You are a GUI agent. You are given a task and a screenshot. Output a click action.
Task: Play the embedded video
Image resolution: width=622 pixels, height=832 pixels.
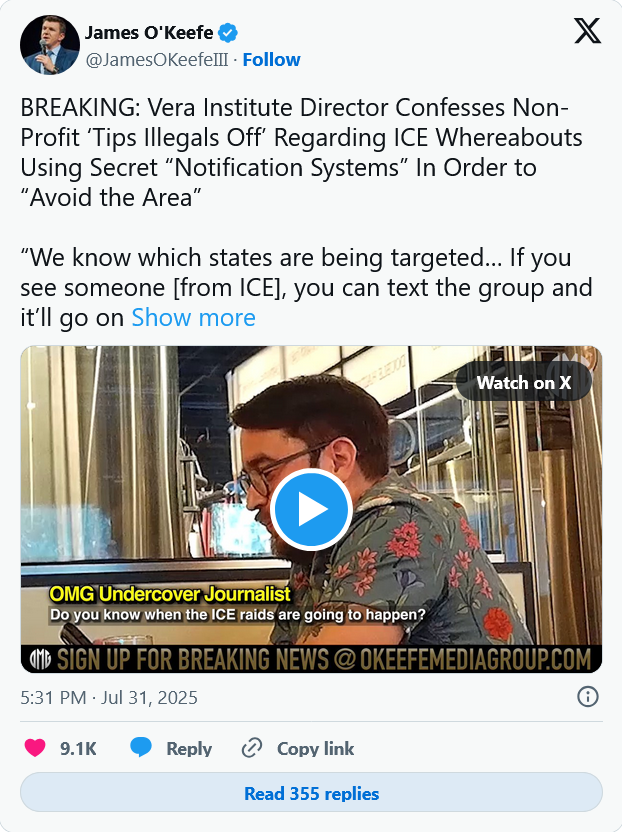[311, 509]
